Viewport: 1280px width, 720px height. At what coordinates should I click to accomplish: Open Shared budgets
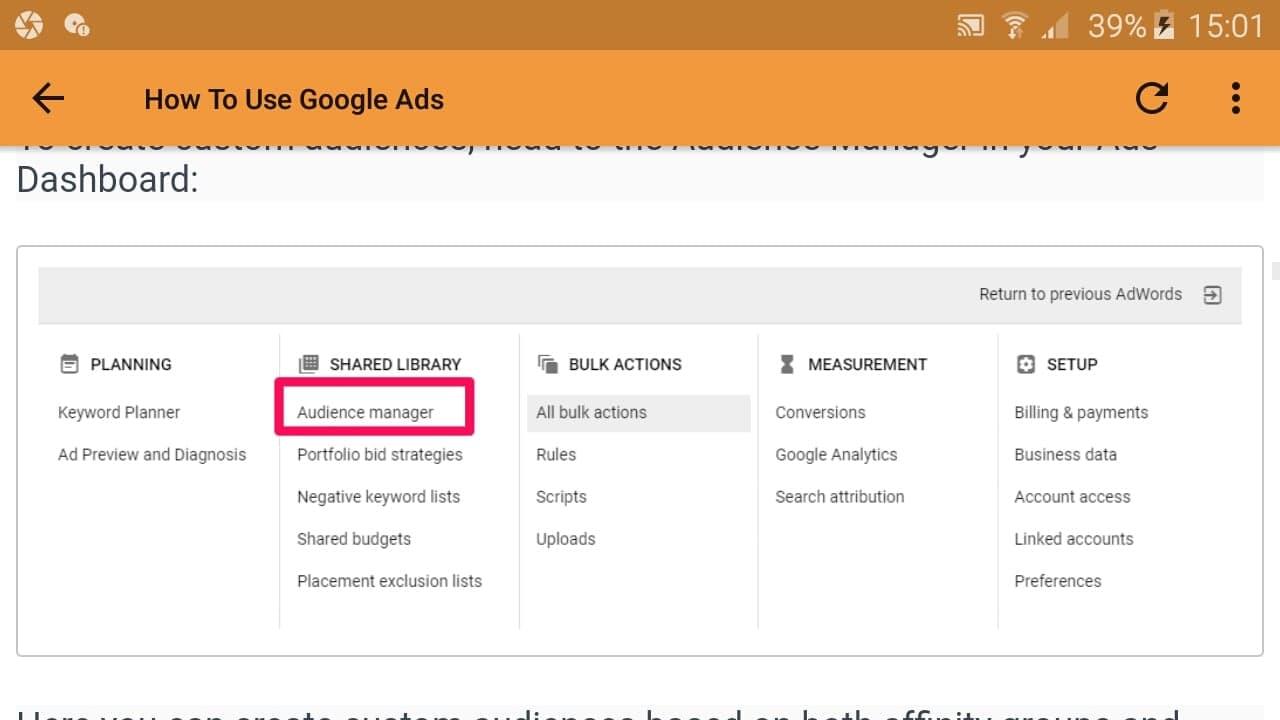tap(354, 538)
